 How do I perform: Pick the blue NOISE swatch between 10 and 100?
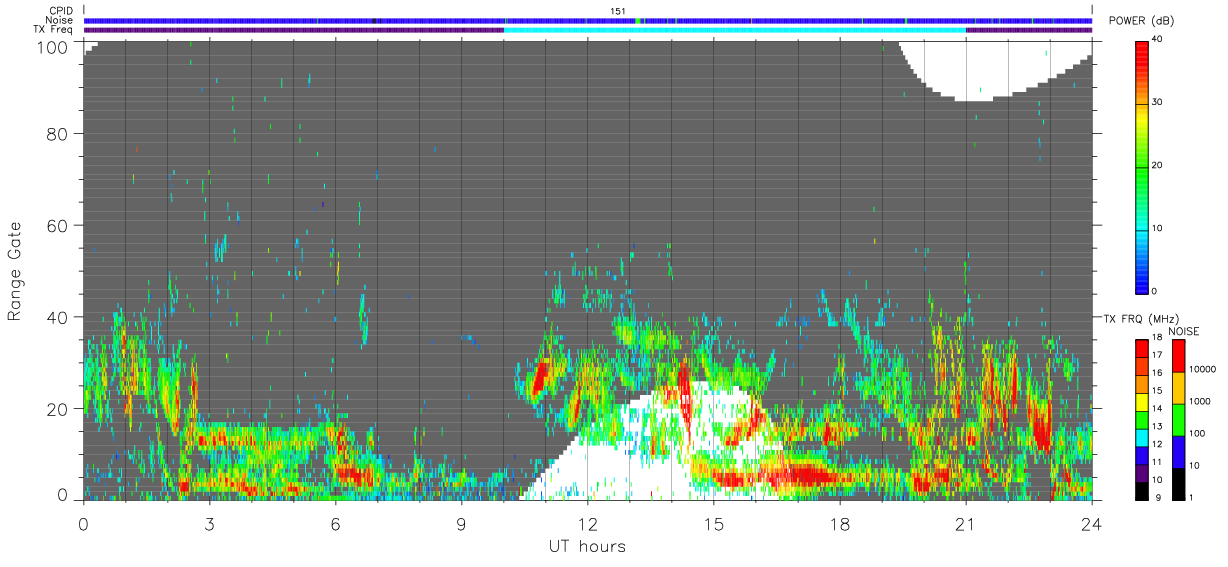(x=1178, y=451)
